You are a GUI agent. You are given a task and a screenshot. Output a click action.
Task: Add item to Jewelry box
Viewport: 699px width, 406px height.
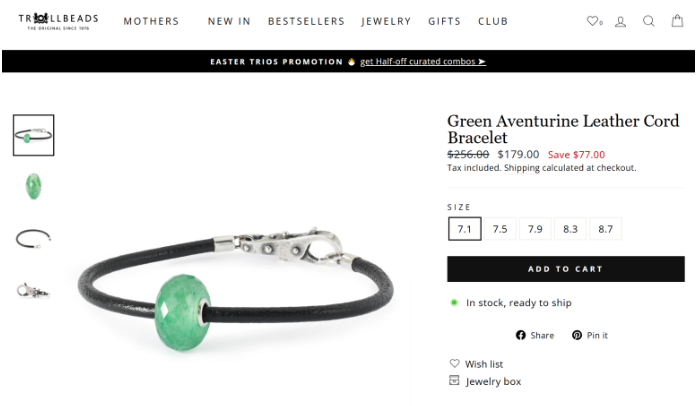[485, 381]
